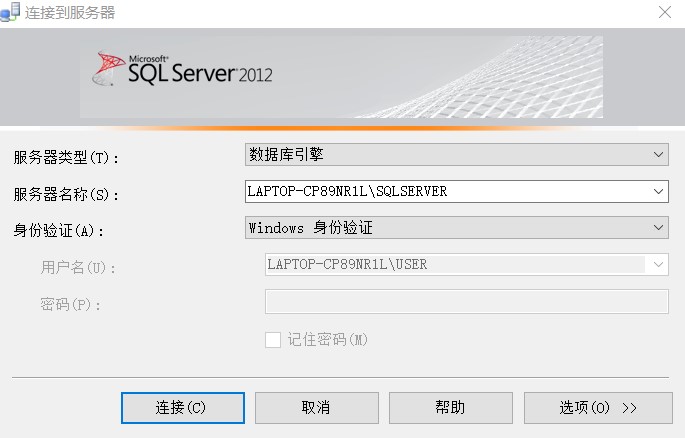
Task: Open the 身份验证 dropdown arrow
Action: (658, 228)
